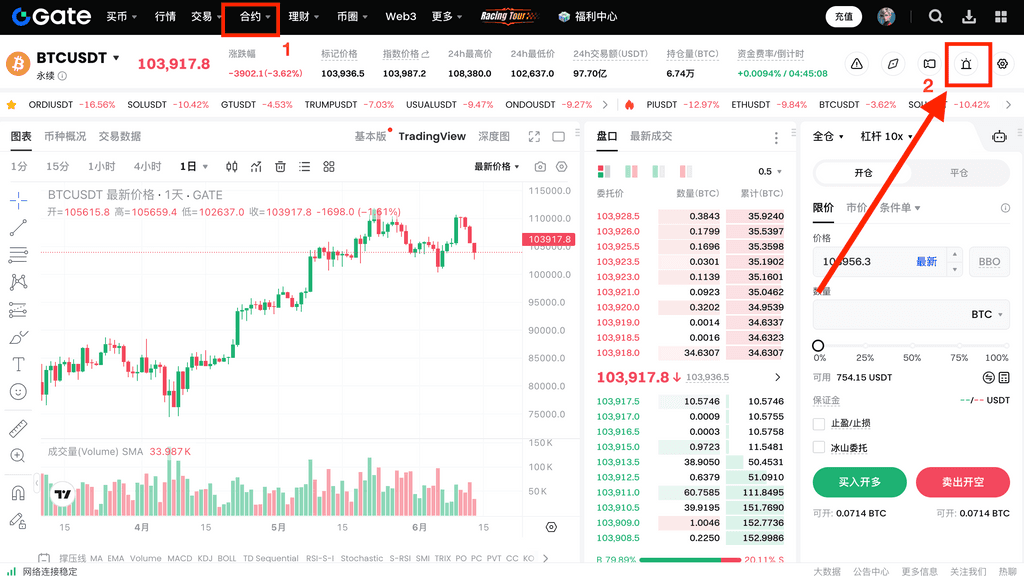This screenshot has height=576, width=1024.
Task: Select the ruler measure tool
Action: pos(18,429)
